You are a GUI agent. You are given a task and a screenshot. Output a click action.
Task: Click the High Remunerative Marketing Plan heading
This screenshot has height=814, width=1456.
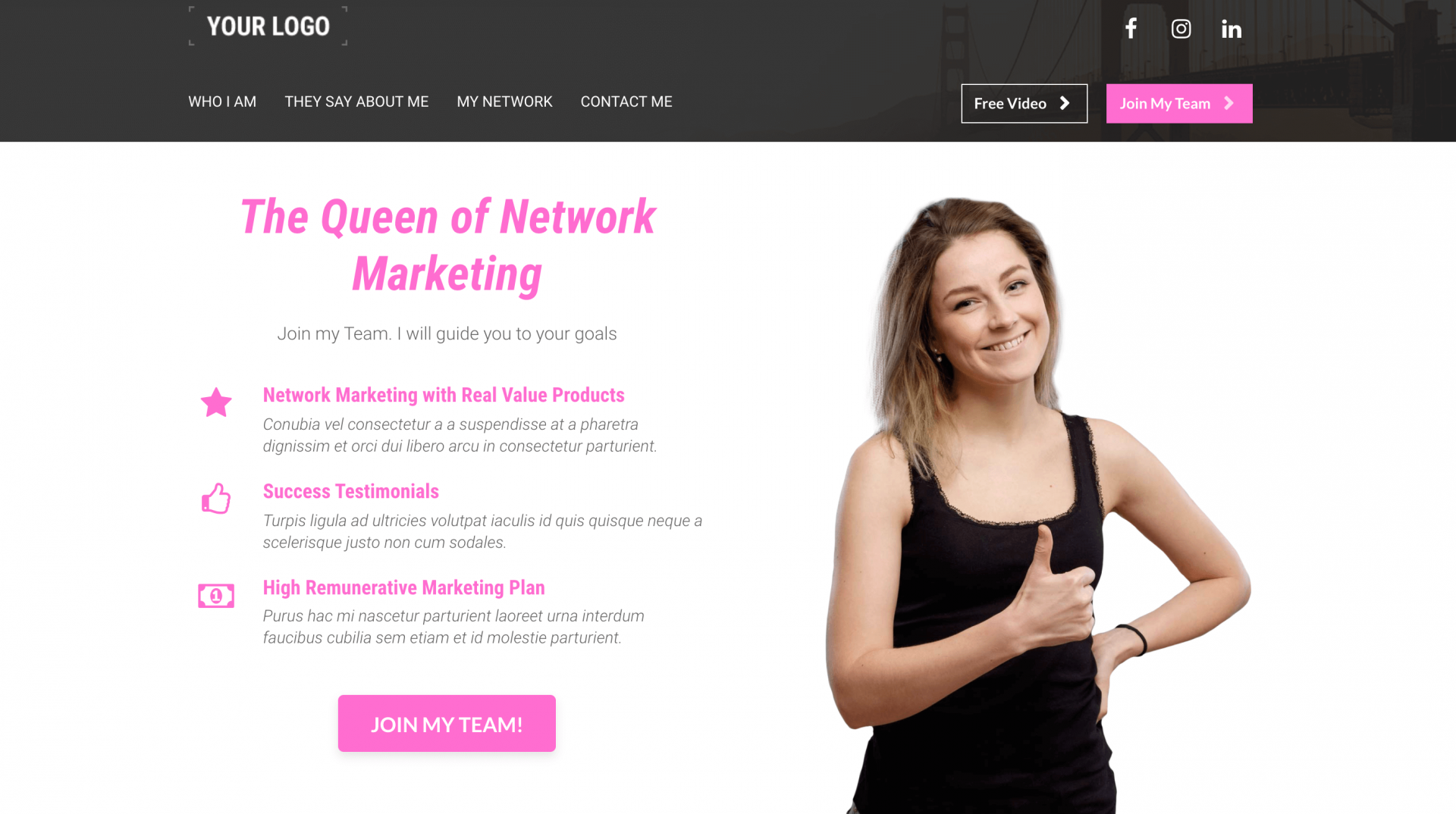pyautogui.click(x=403, y=587)
